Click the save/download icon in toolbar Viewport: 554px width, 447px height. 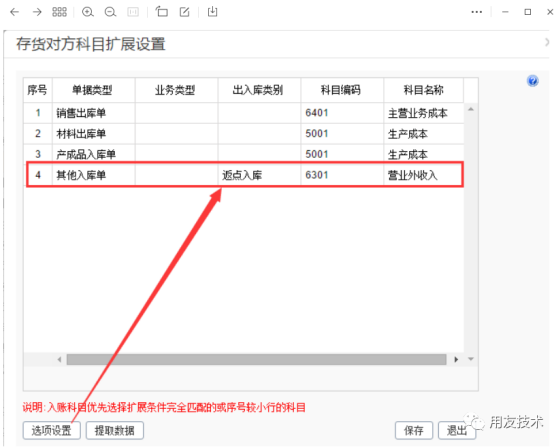point(212,12)
